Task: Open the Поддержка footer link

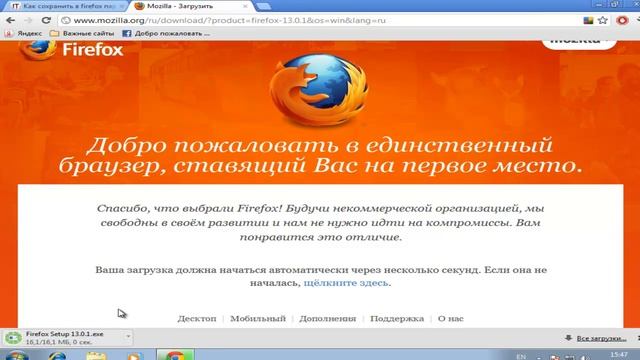Action: click(x=397, y=319)
